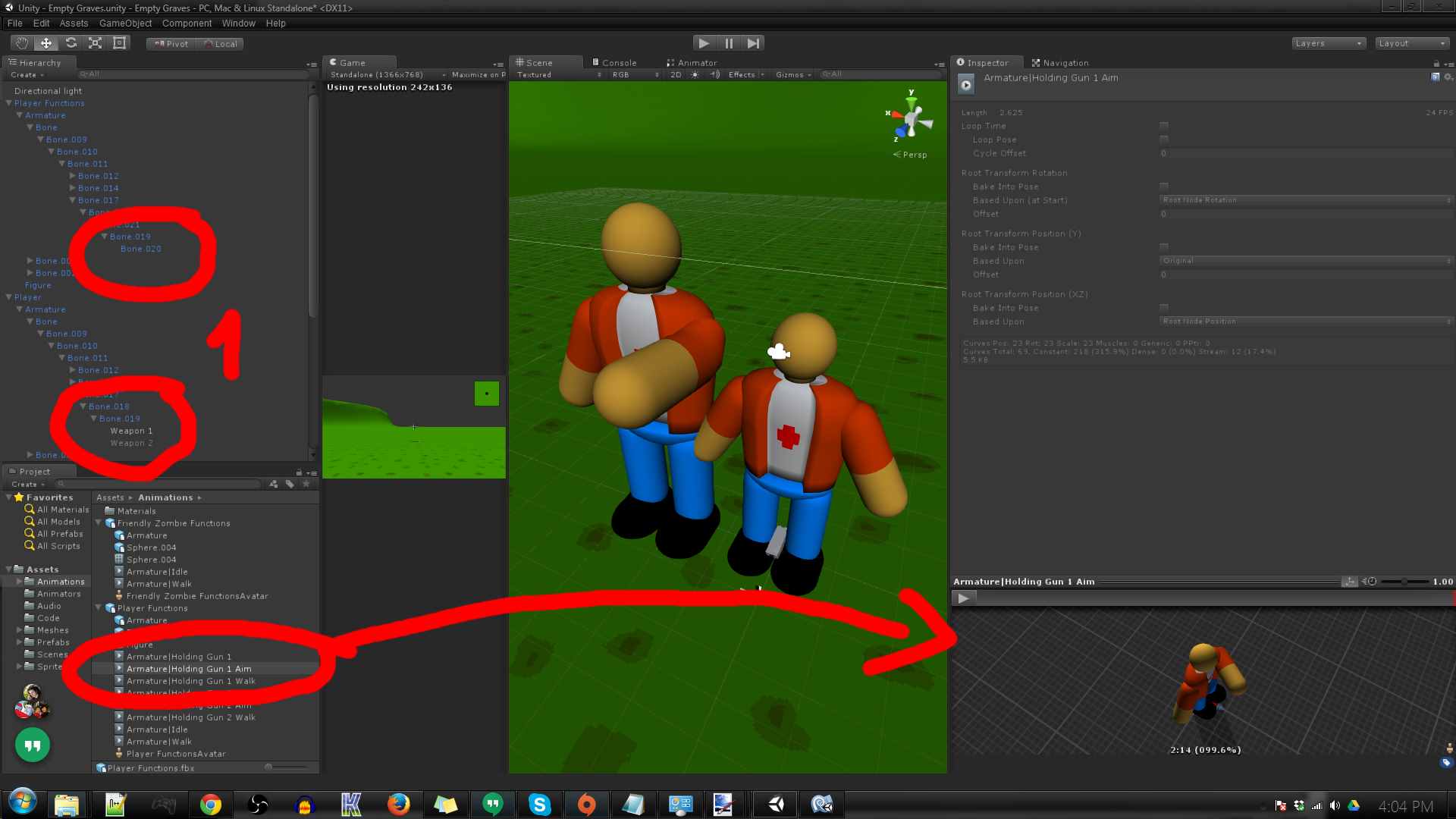The height and width of the screenshot is (819, 1456).
Task: Open the Layers dropdown
Action: (x=1329, y=43)
